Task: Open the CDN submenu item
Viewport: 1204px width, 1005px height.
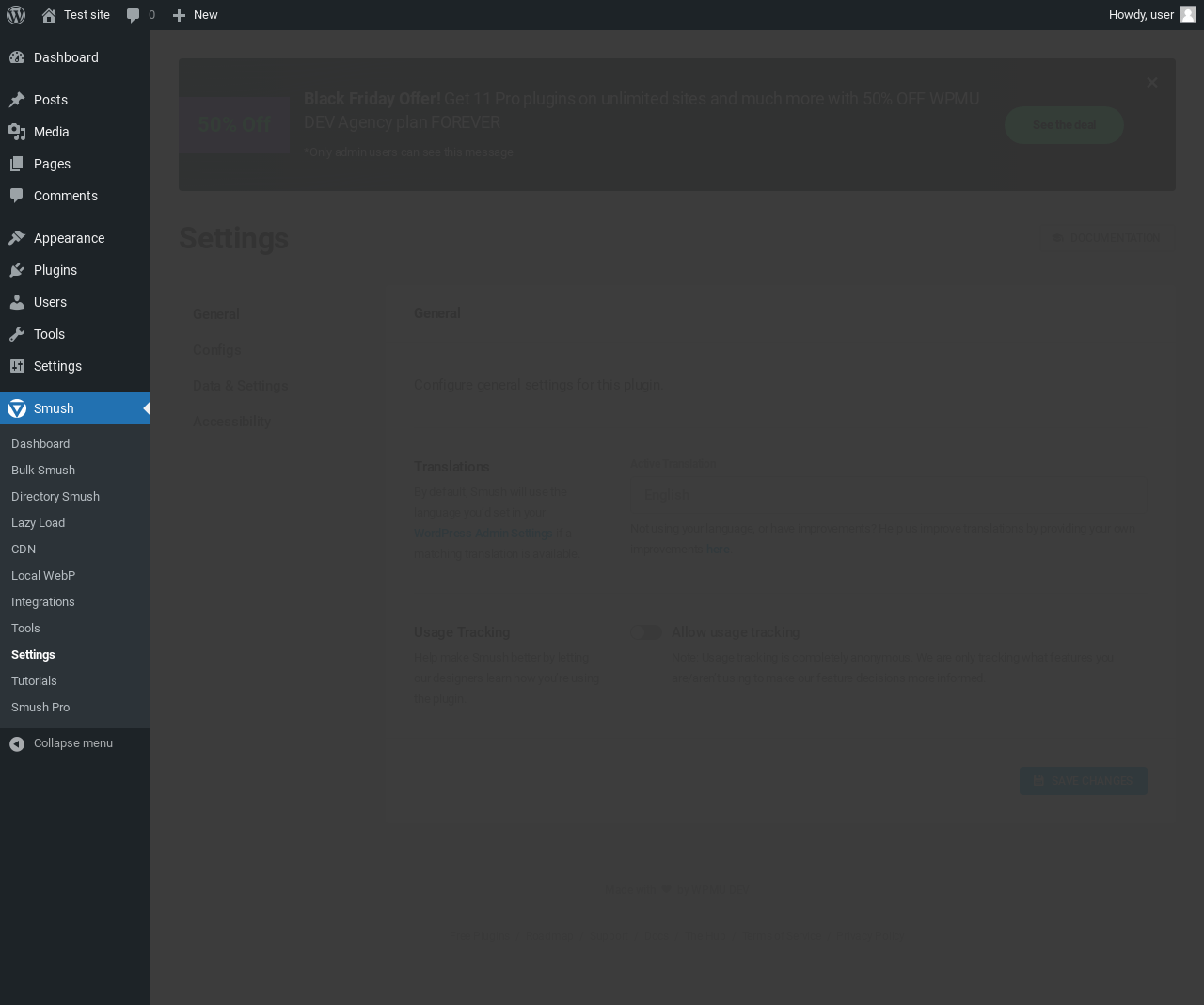Action: pos(24,550)
